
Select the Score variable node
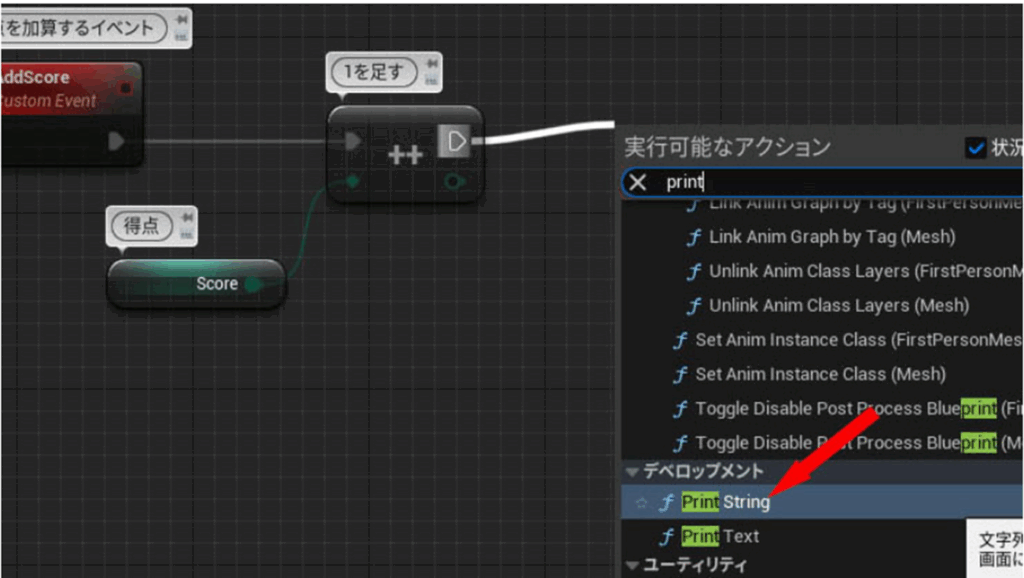click(196, 284)
